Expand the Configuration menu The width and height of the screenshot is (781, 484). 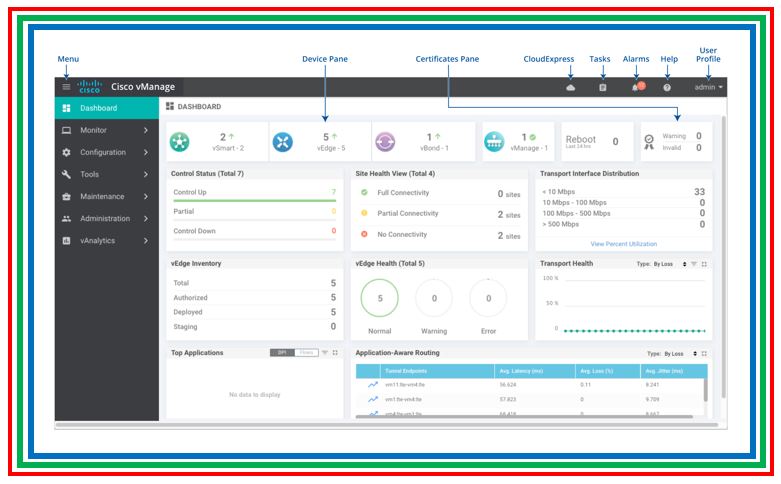(106, 152)
